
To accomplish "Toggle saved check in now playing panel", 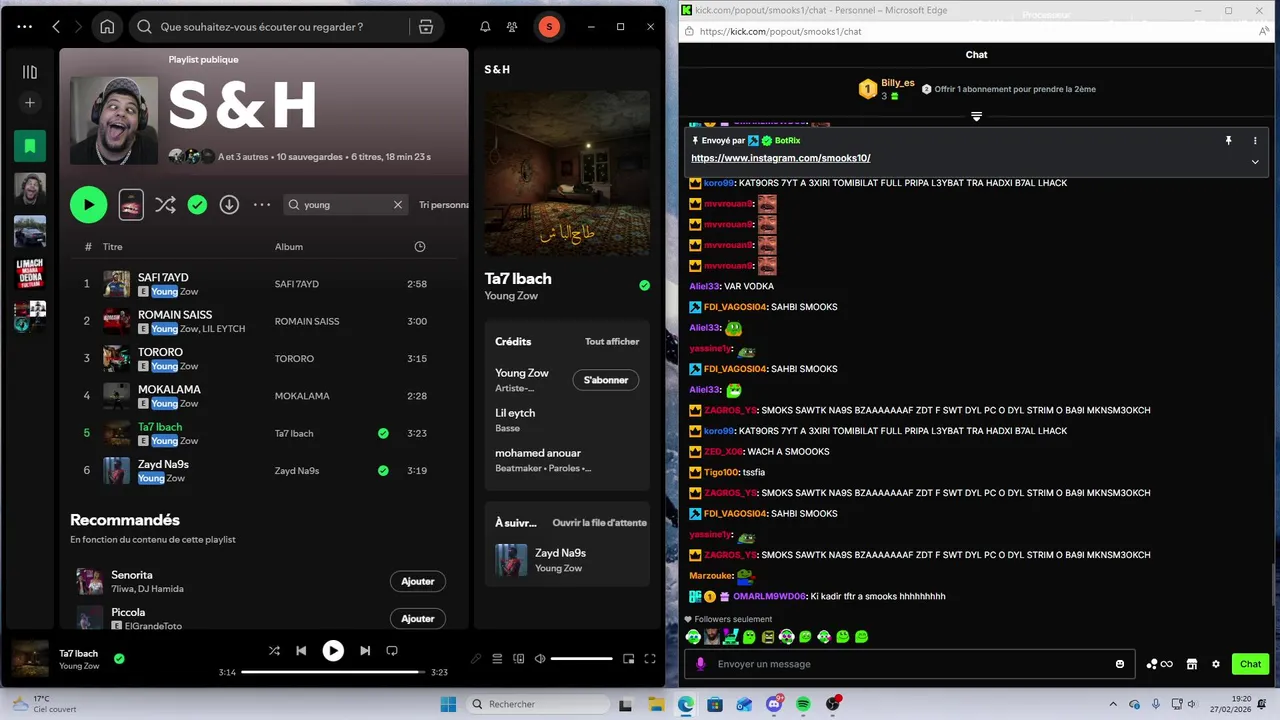I will pos(644,285).
